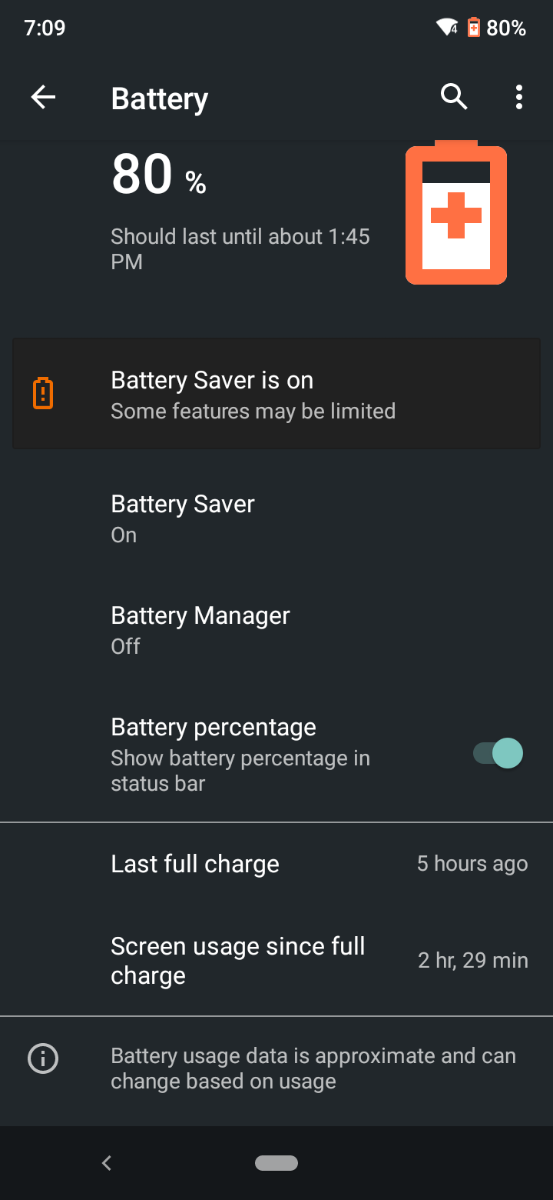
Task: Tap the back arrow icon
Action: 43,97
